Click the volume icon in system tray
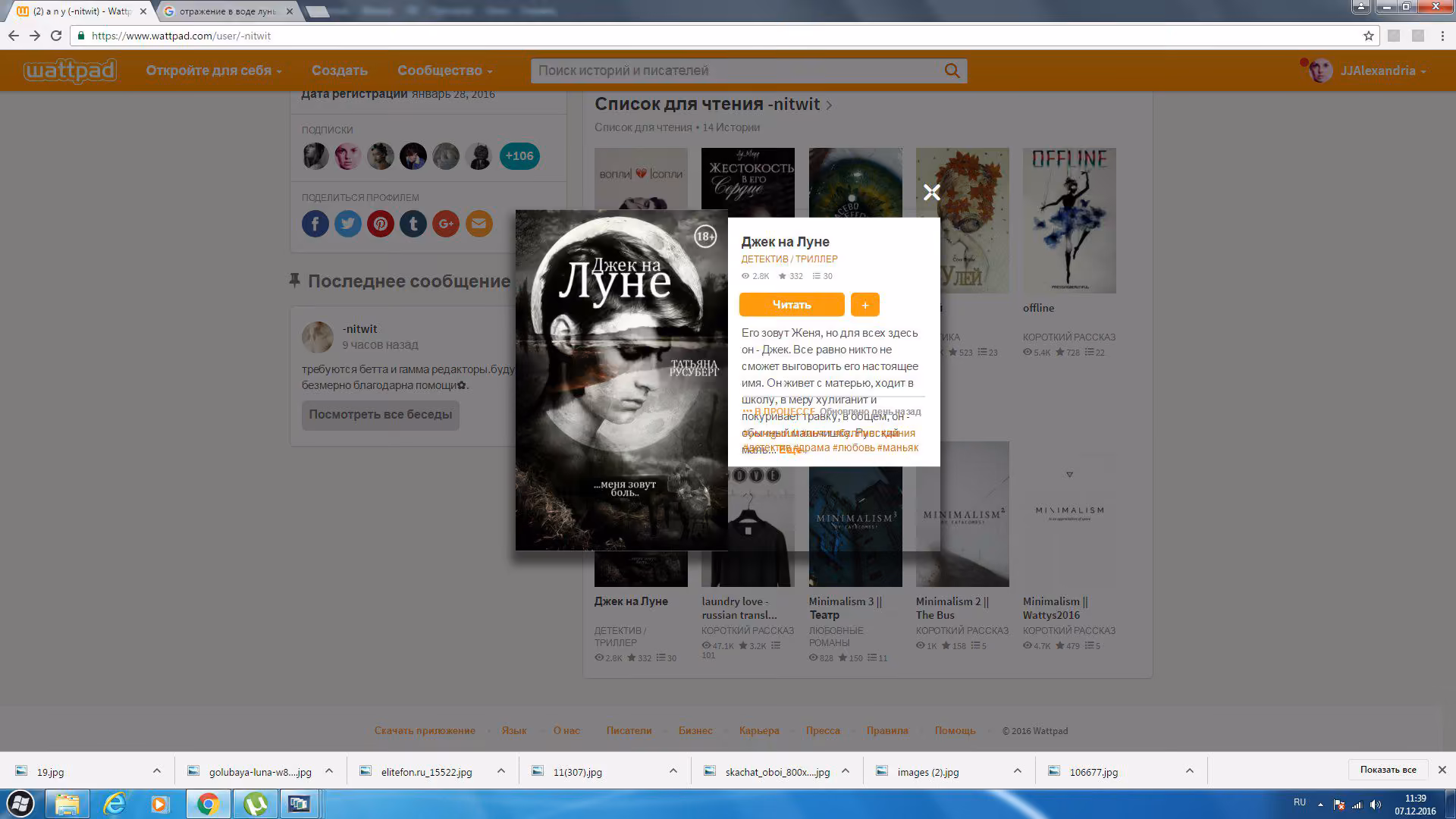The image size is (1456, 819). 1376,805
